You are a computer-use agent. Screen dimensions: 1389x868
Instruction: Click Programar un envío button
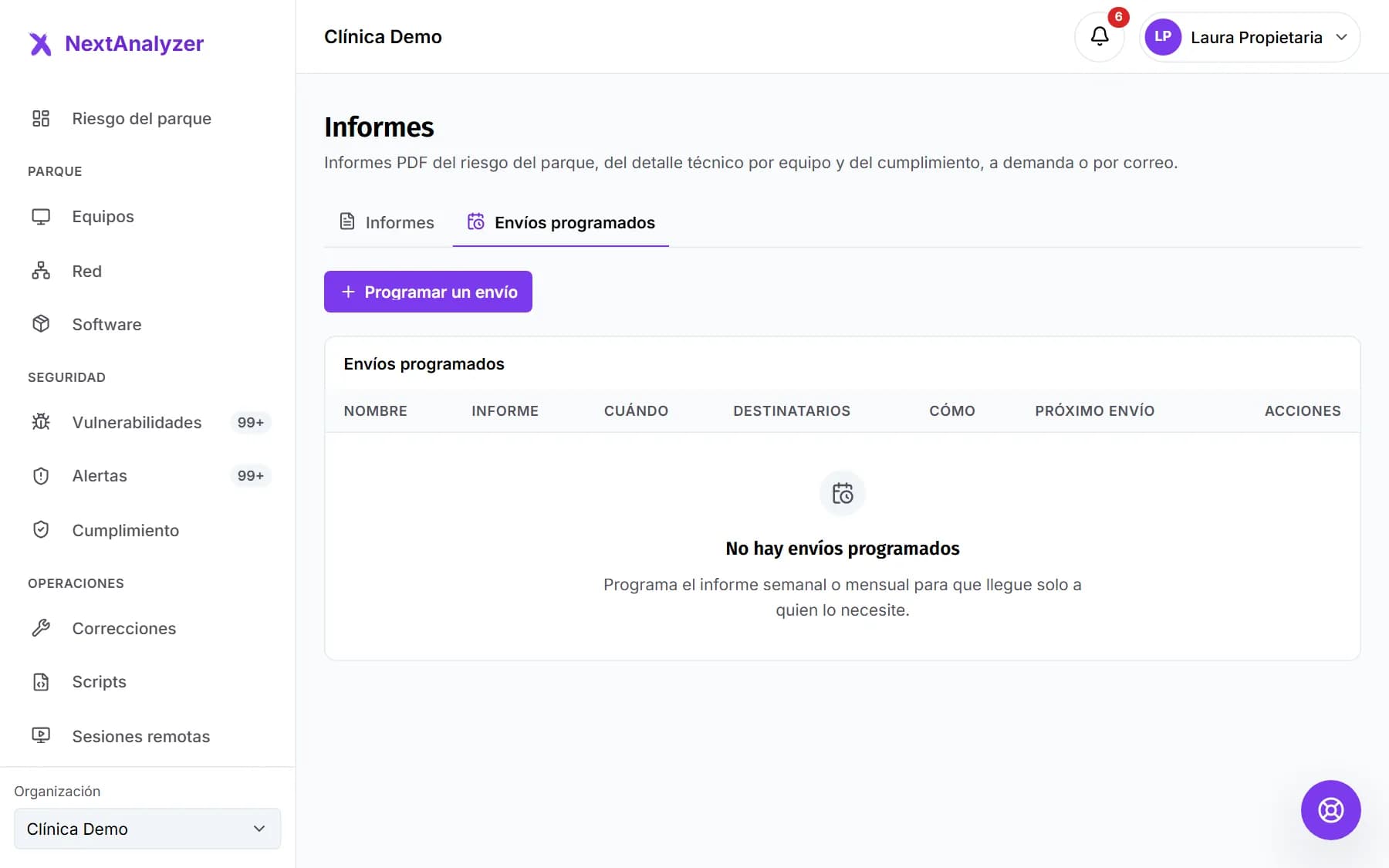click(428, 292)
